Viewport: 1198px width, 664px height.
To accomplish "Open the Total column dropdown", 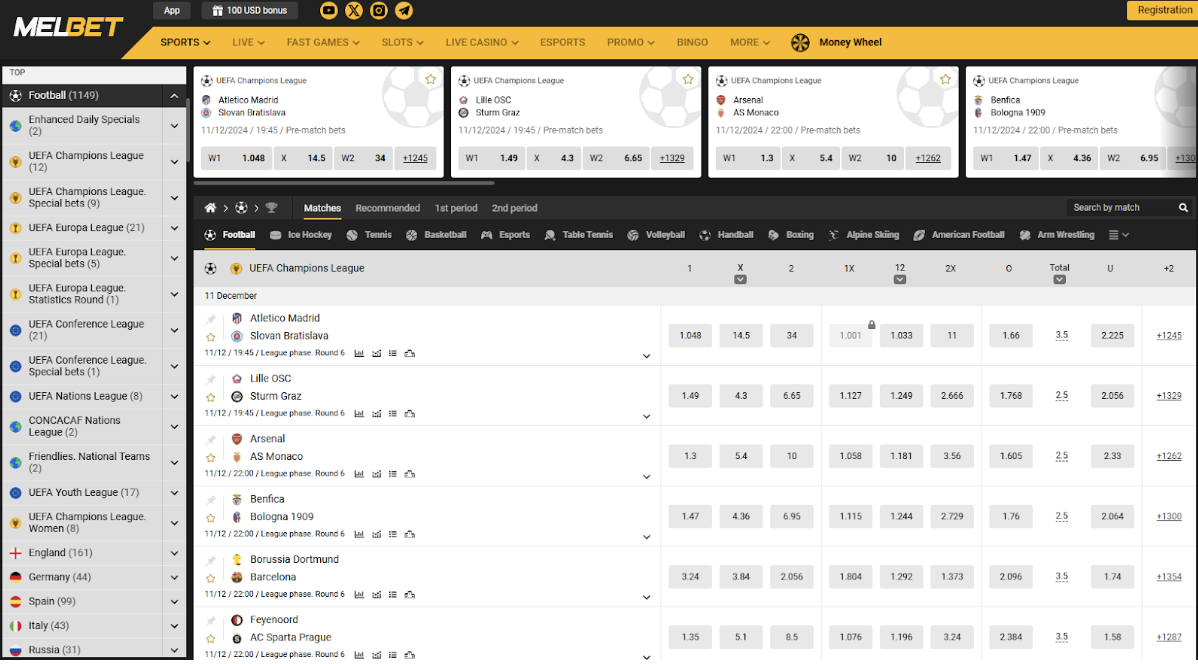I will [1059, 280].
